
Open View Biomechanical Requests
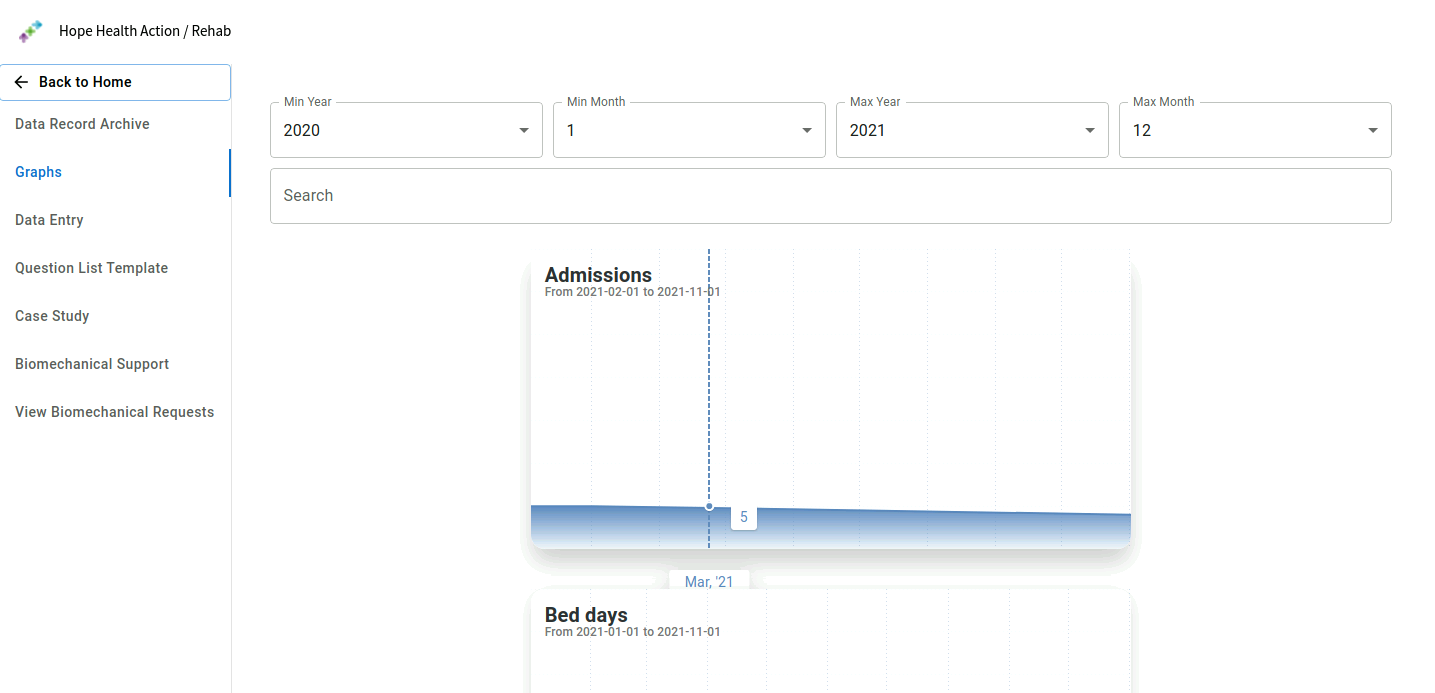tap(114, 412)
